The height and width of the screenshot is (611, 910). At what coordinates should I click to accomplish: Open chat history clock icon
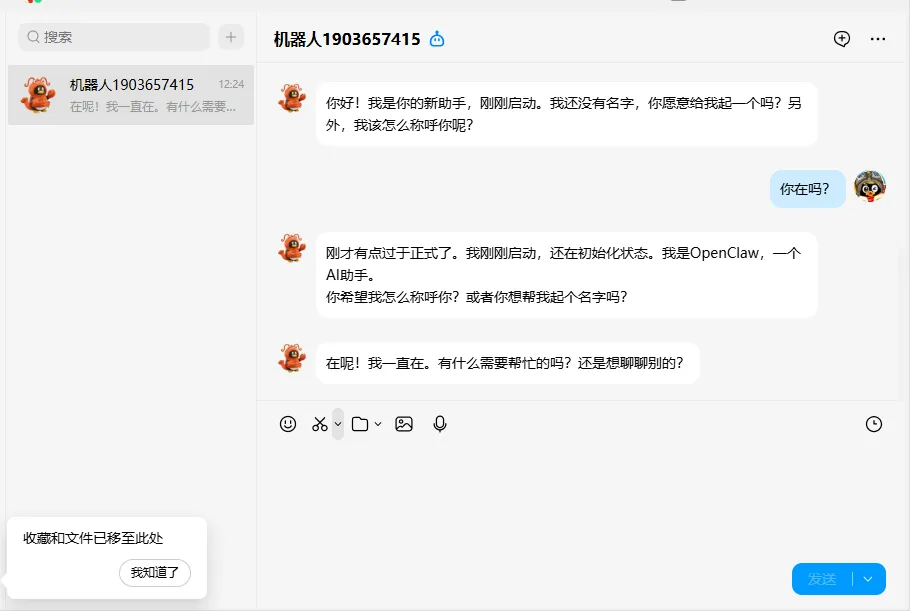click(874, 424)
